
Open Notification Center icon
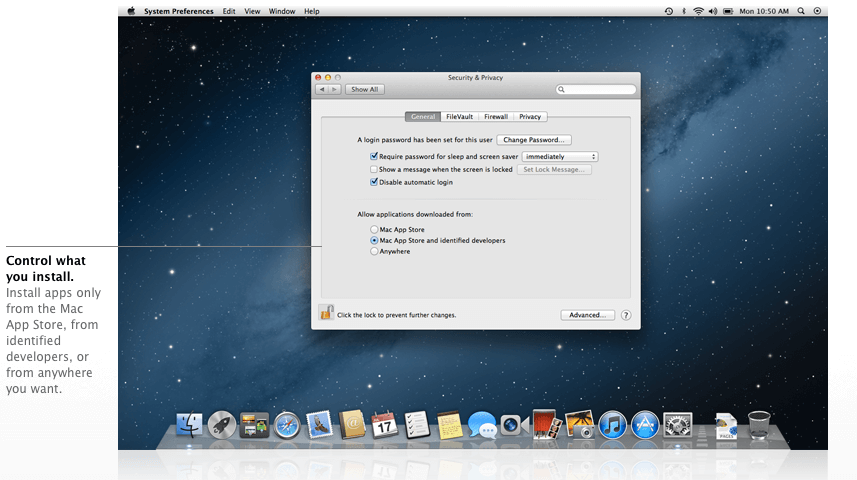[x=817, y=11]
